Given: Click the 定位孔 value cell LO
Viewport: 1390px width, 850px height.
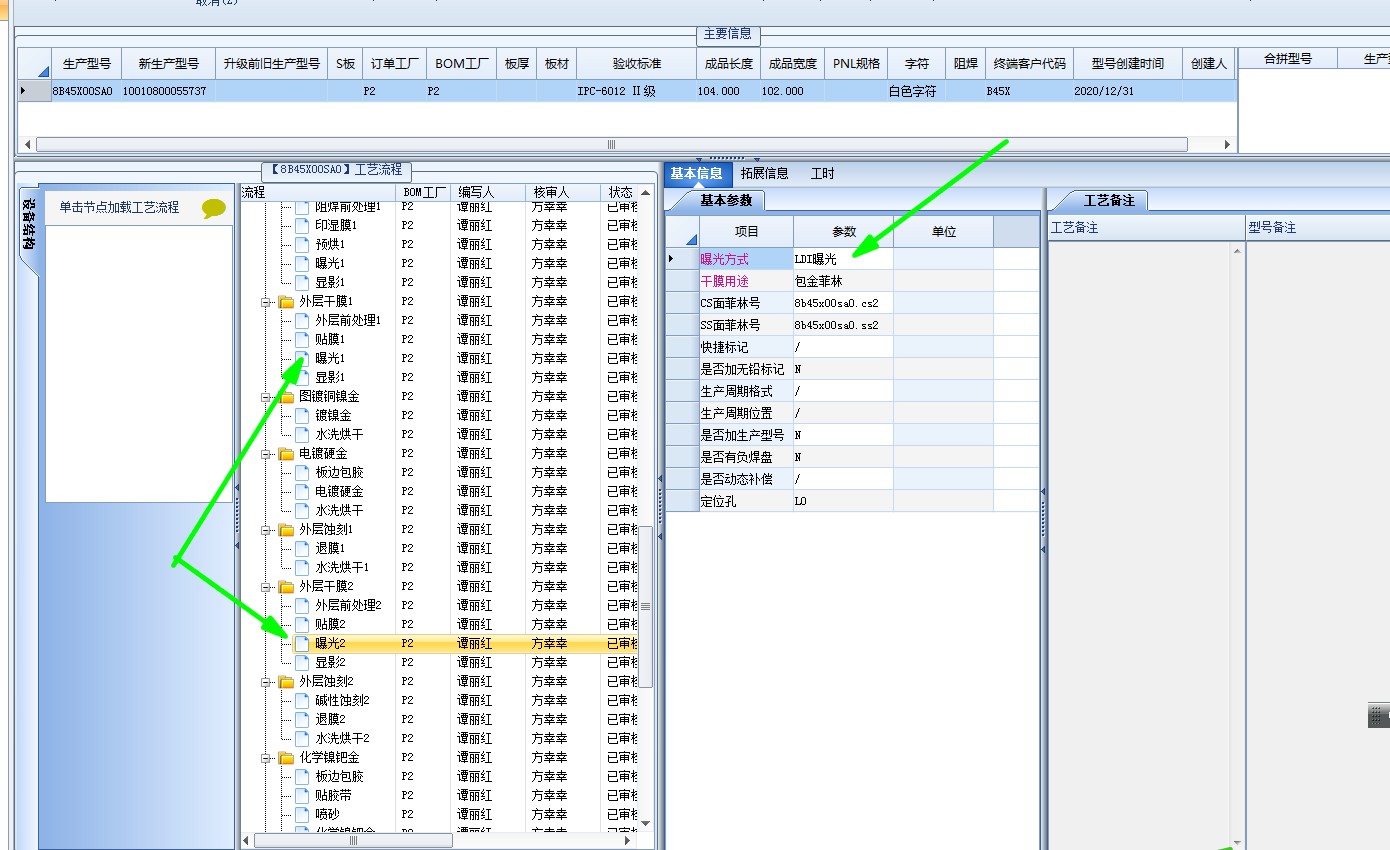Looking at the screenshot, I should pyautogui.click(x=844, y=501).
